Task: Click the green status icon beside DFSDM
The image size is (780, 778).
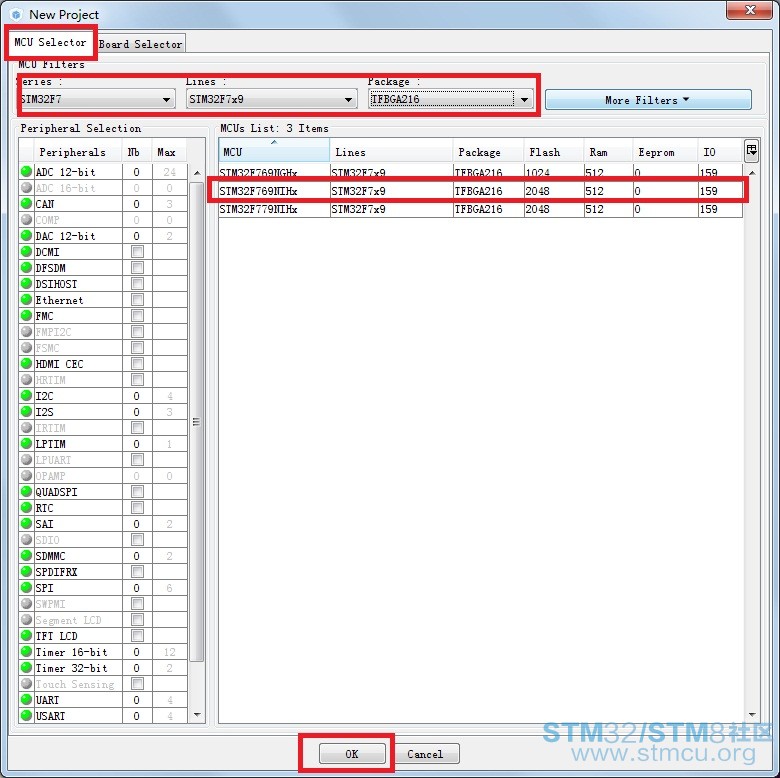Action: (x=26, y=267)
